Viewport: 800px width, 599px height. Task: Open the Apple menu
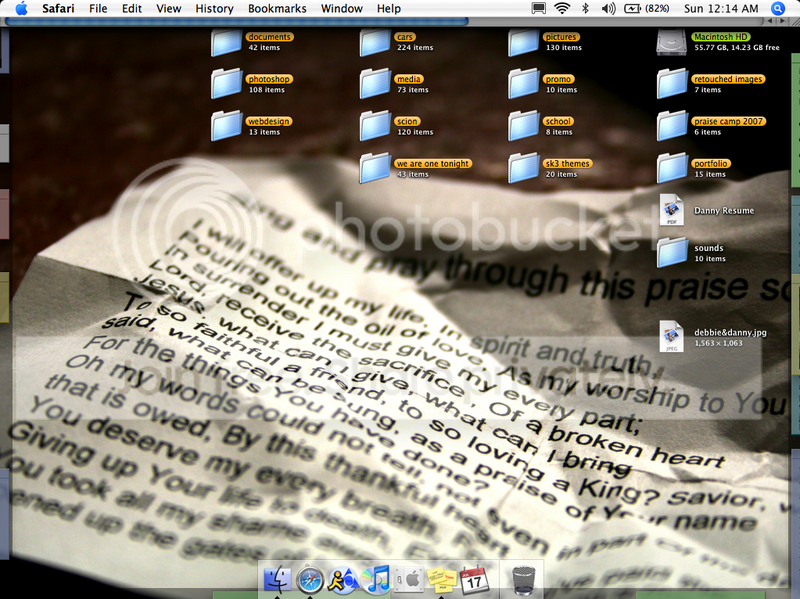[x=20, y=8]
